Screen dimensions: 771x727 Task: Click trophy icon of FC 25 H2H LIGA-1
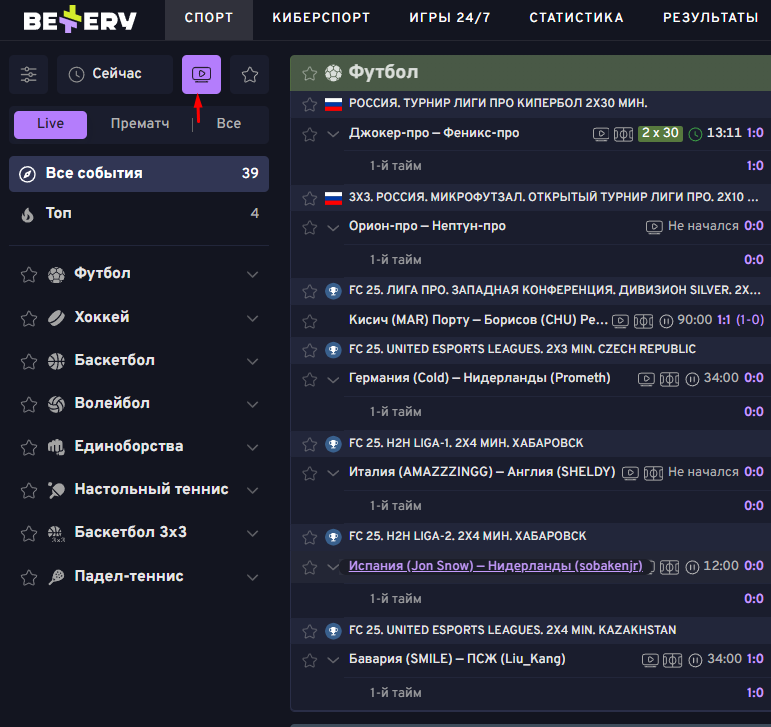coord(333,444)
